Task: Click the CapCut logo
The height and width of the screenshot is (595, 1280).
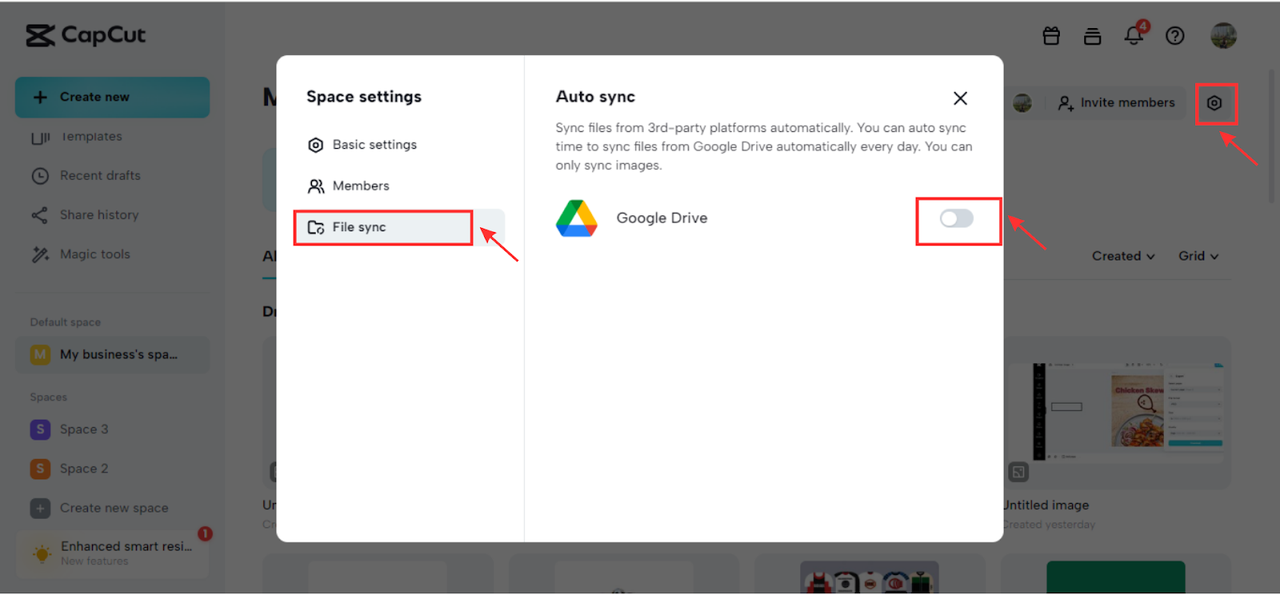Action: click(86, 36)
